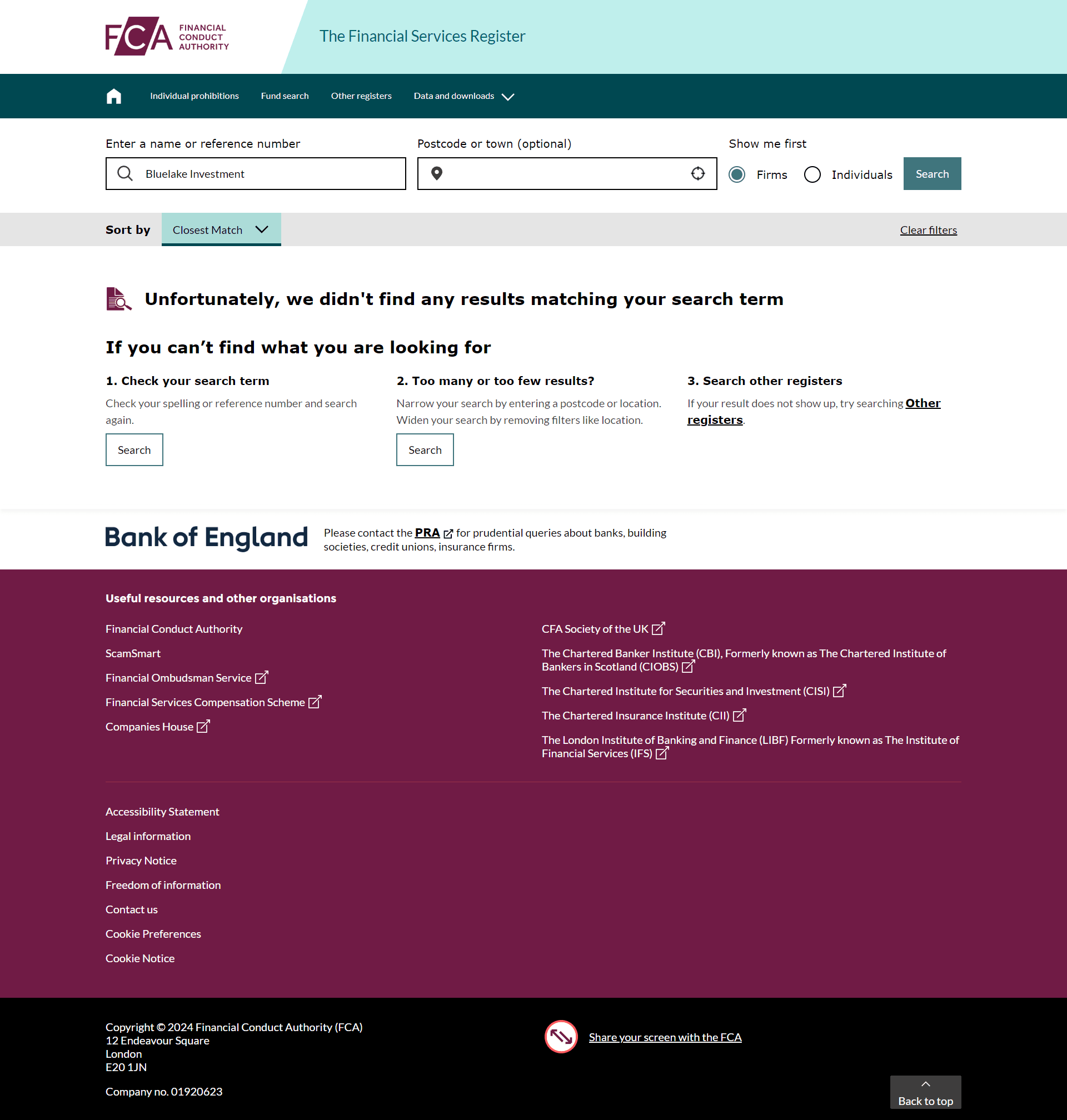The width and height of the screenshot is (1067, 1120).
Task: Click the GPS location target icon
Action: (x=697, y=173)
